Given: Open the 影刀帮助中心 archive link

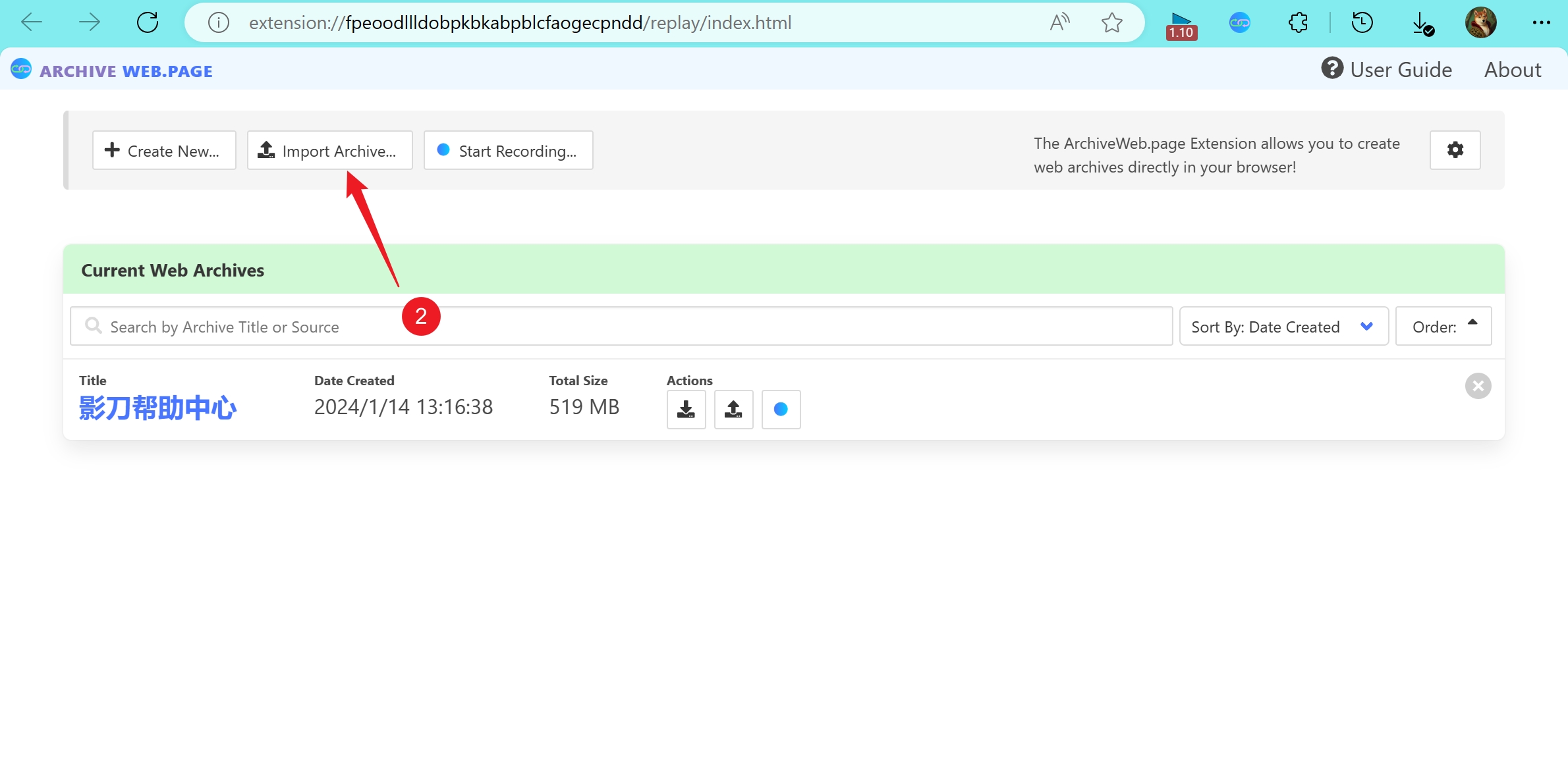Looking at the screenshot, I should coord(157,408).
